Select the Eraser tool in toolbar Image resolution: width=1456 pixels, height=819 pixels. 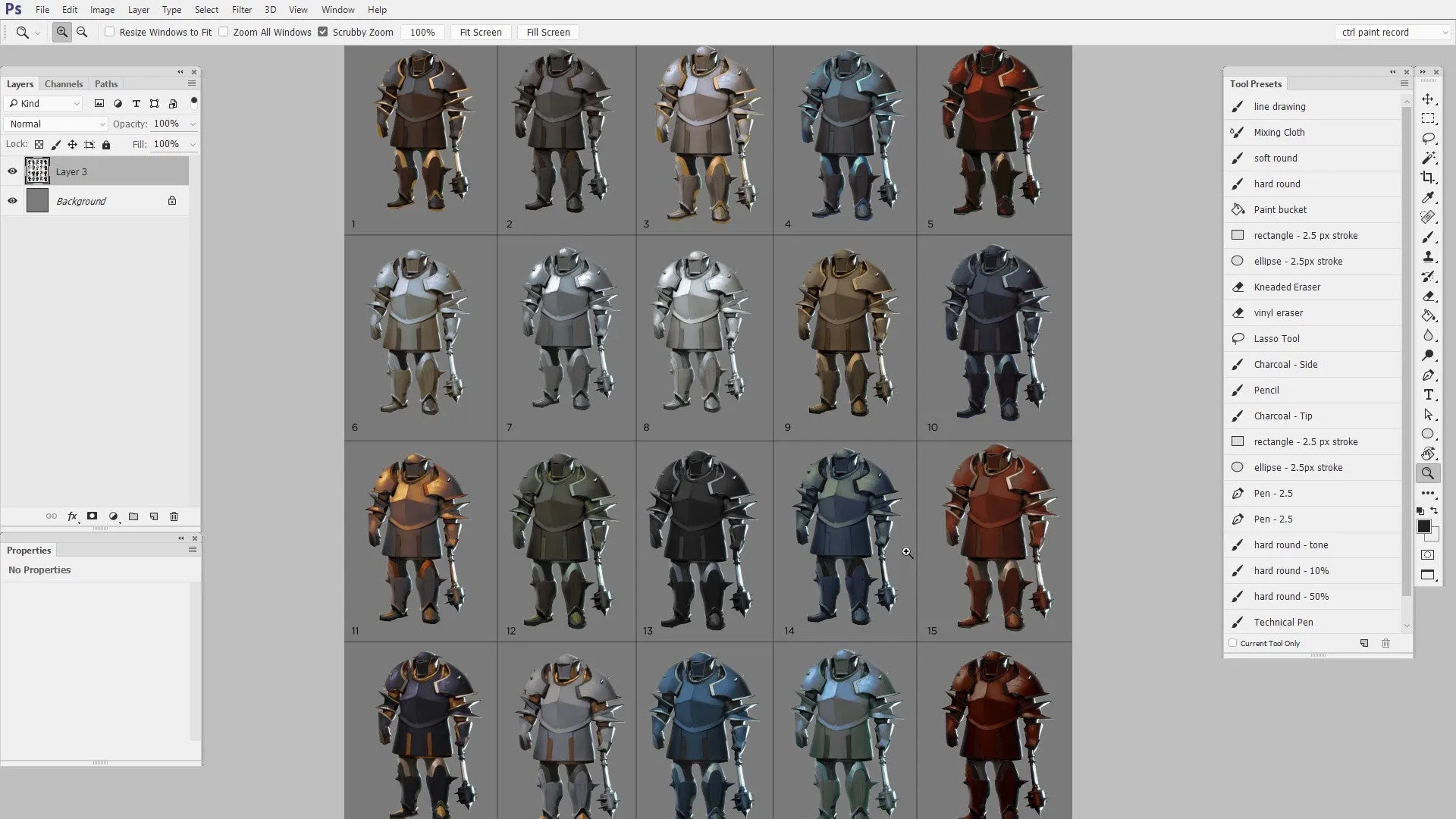(1428, 297)
